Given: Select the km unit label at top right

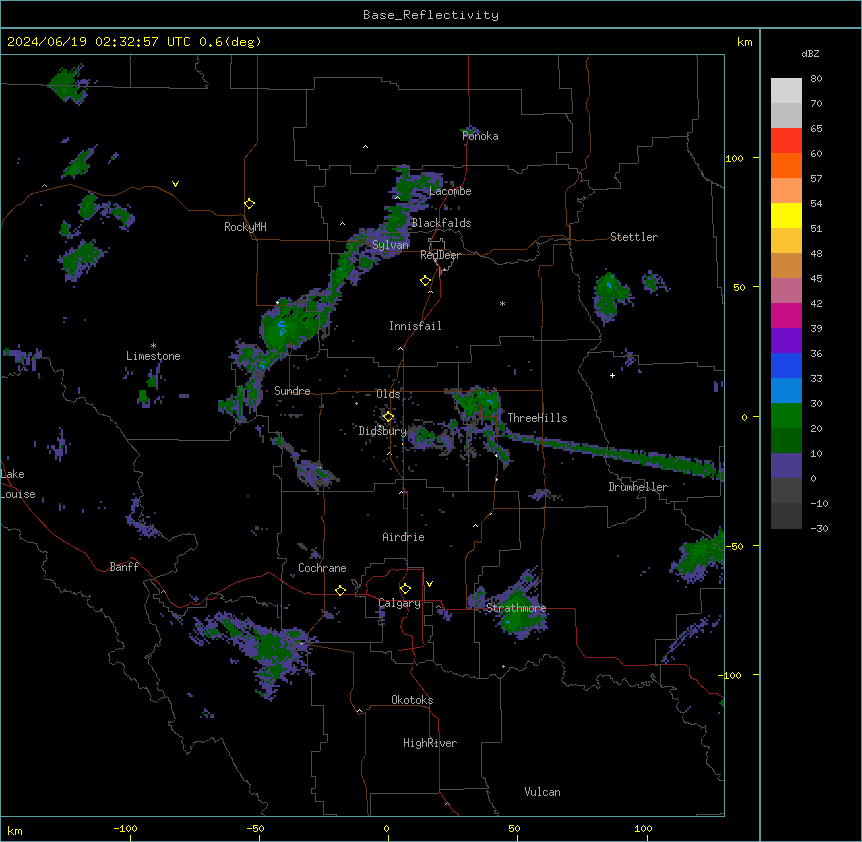Looking at the screenshot, I should click(744, 42).
